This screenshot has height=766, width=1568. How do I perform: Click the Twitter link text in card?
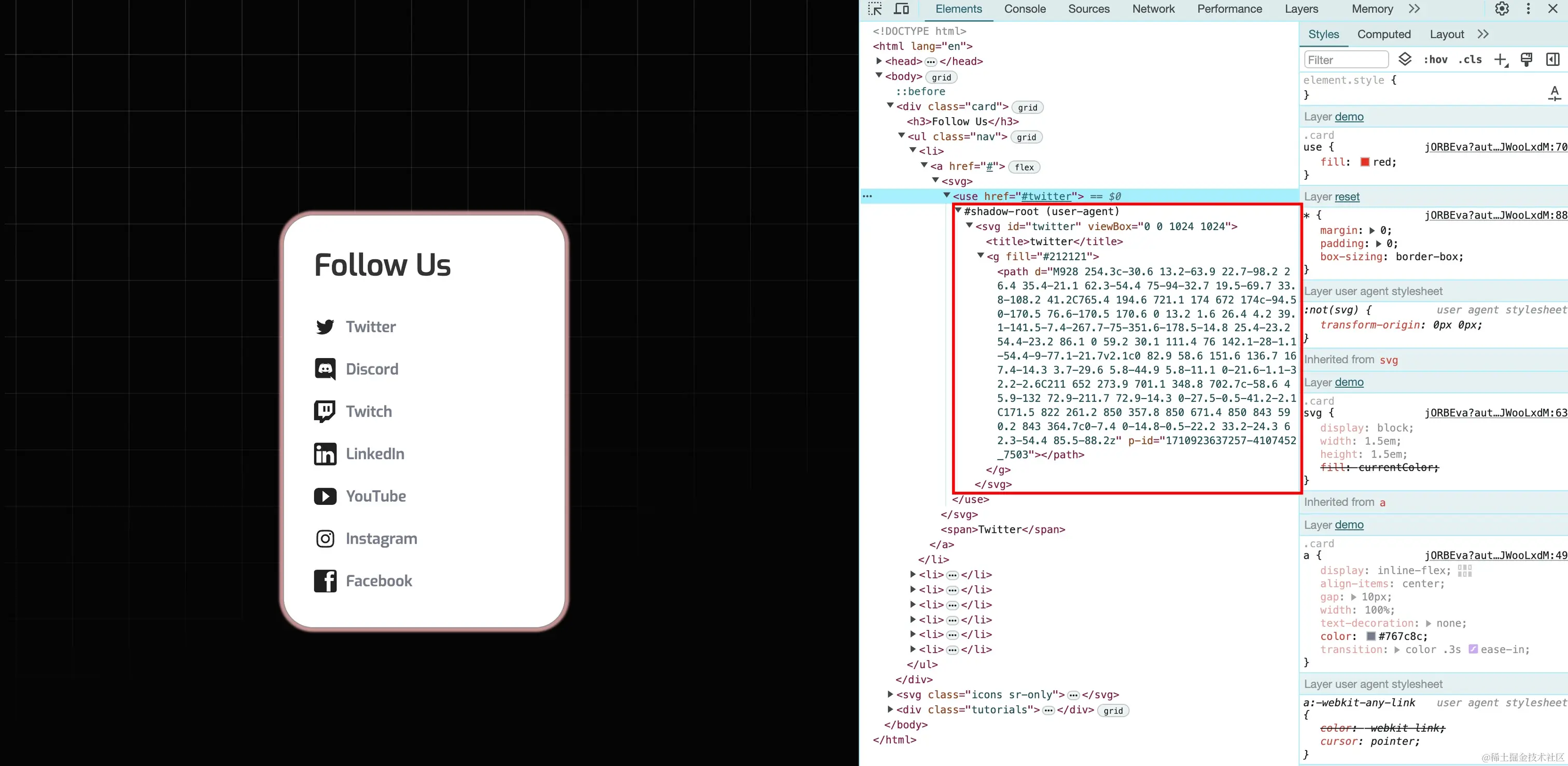tap(371, 327)
